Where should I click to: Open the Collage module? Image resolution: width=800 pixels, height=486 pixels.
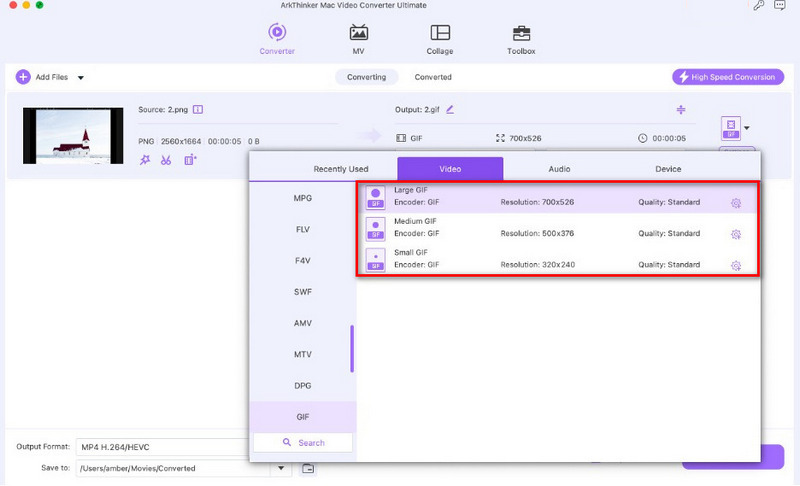[x=440, y=38]
